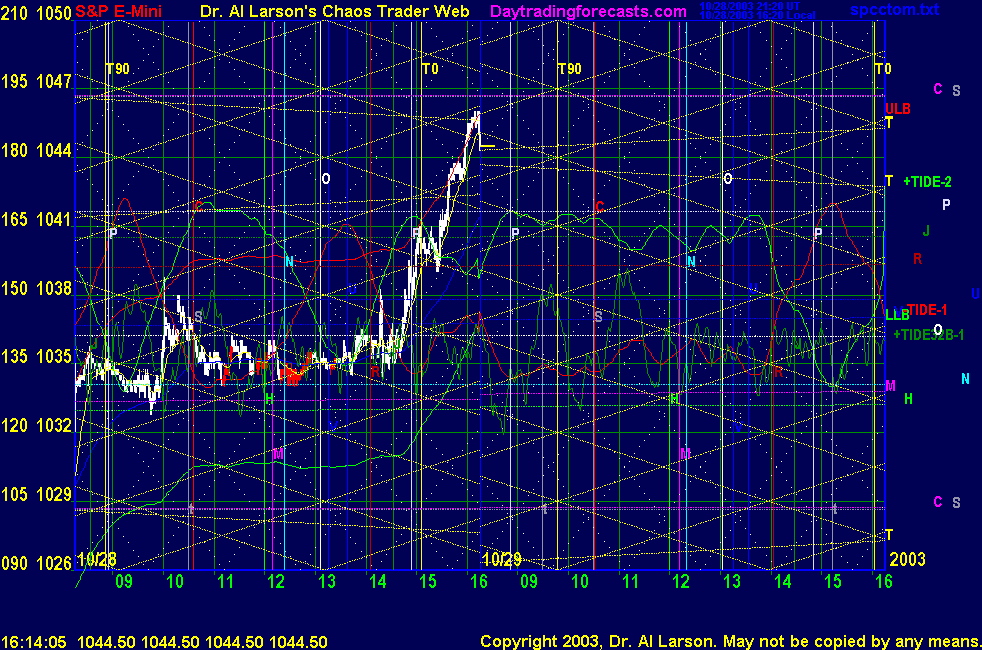
Task: Click the green J in the right margin
Action: [x=926, y=231]
